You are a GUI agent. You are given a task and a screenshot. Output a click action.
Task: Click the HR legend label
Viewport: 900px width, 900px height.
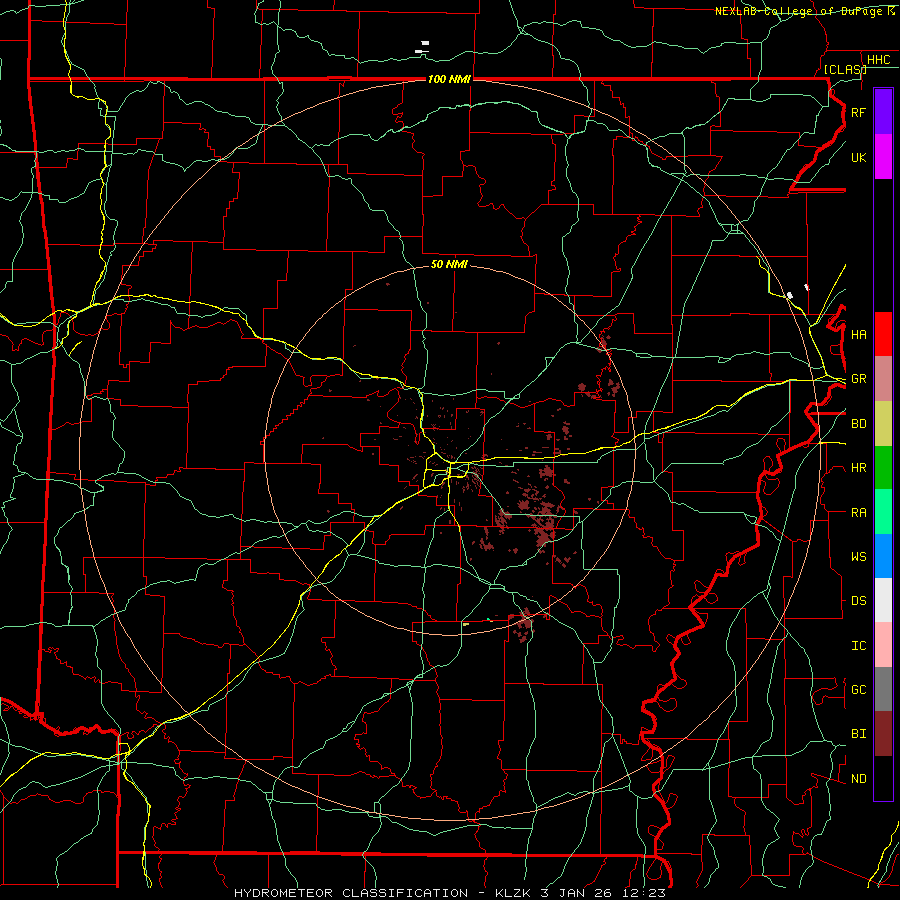coord(858,468)
